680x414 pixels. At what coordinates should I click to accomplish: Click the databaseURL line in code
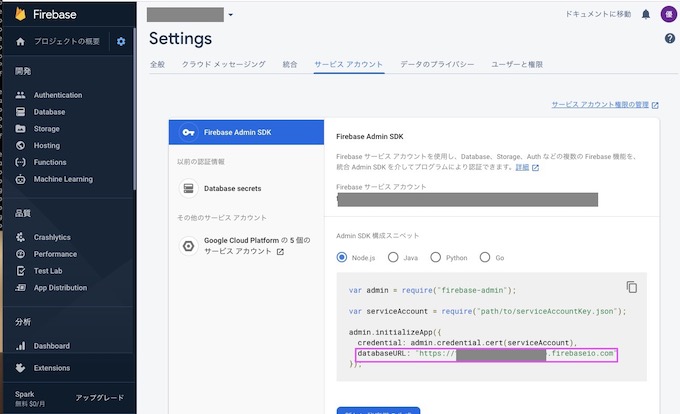[486, 354]
